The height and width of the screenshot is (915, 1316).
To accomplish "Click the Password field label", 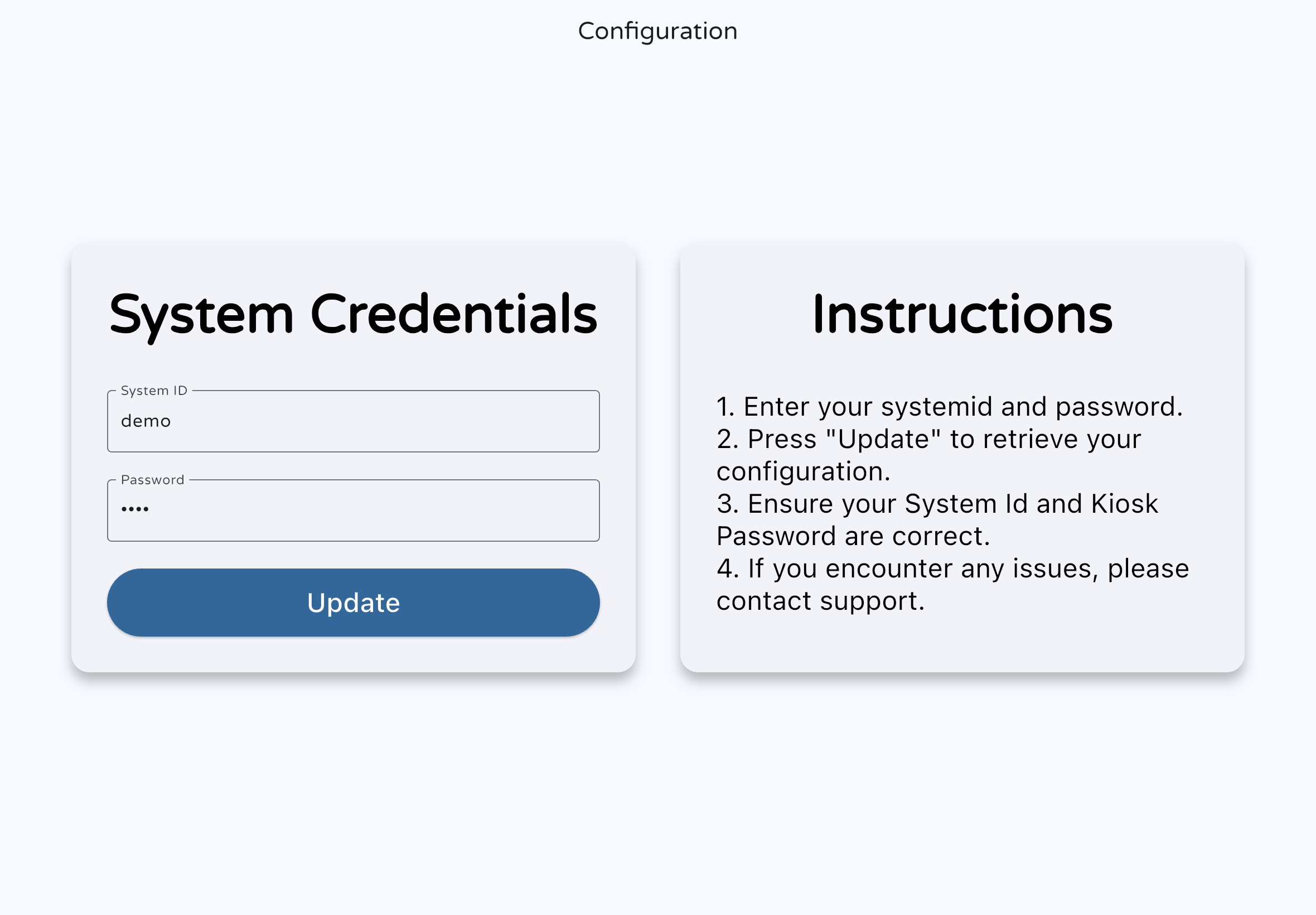I will (x=152, y=480).
